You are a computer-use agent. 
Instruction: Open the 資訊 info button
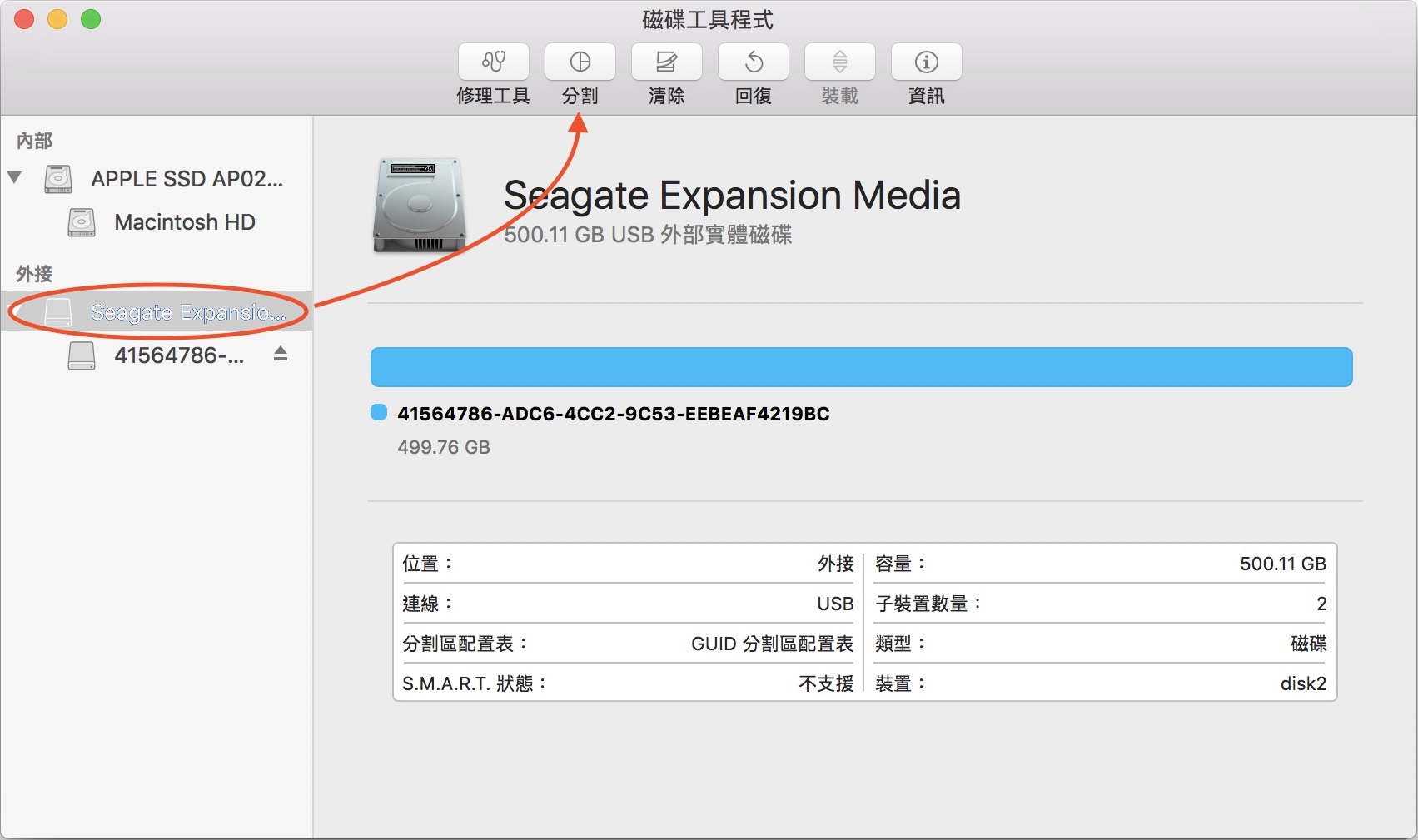[x=926, y=62]
